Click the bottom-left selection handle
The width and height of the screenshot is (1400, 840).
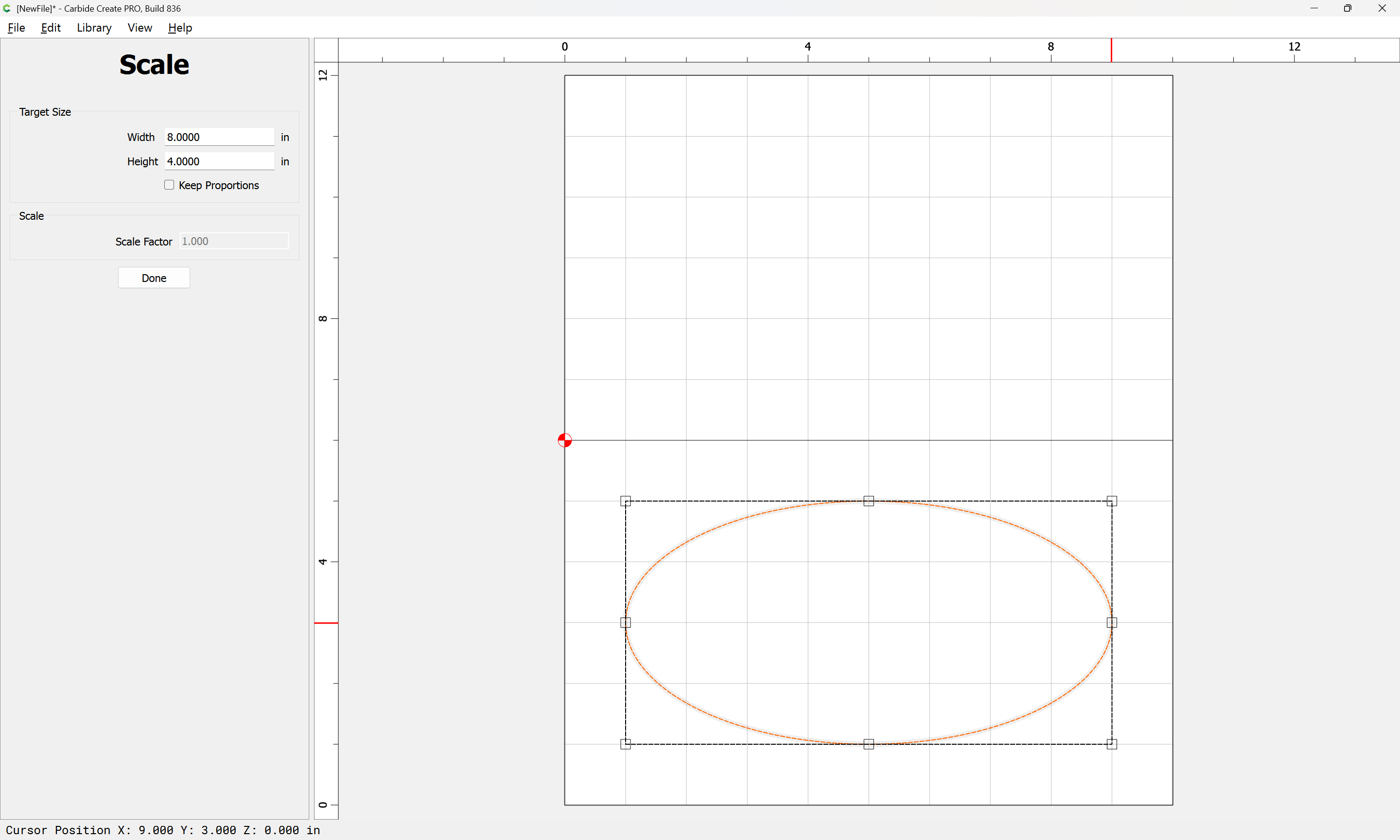coord(625,744)
